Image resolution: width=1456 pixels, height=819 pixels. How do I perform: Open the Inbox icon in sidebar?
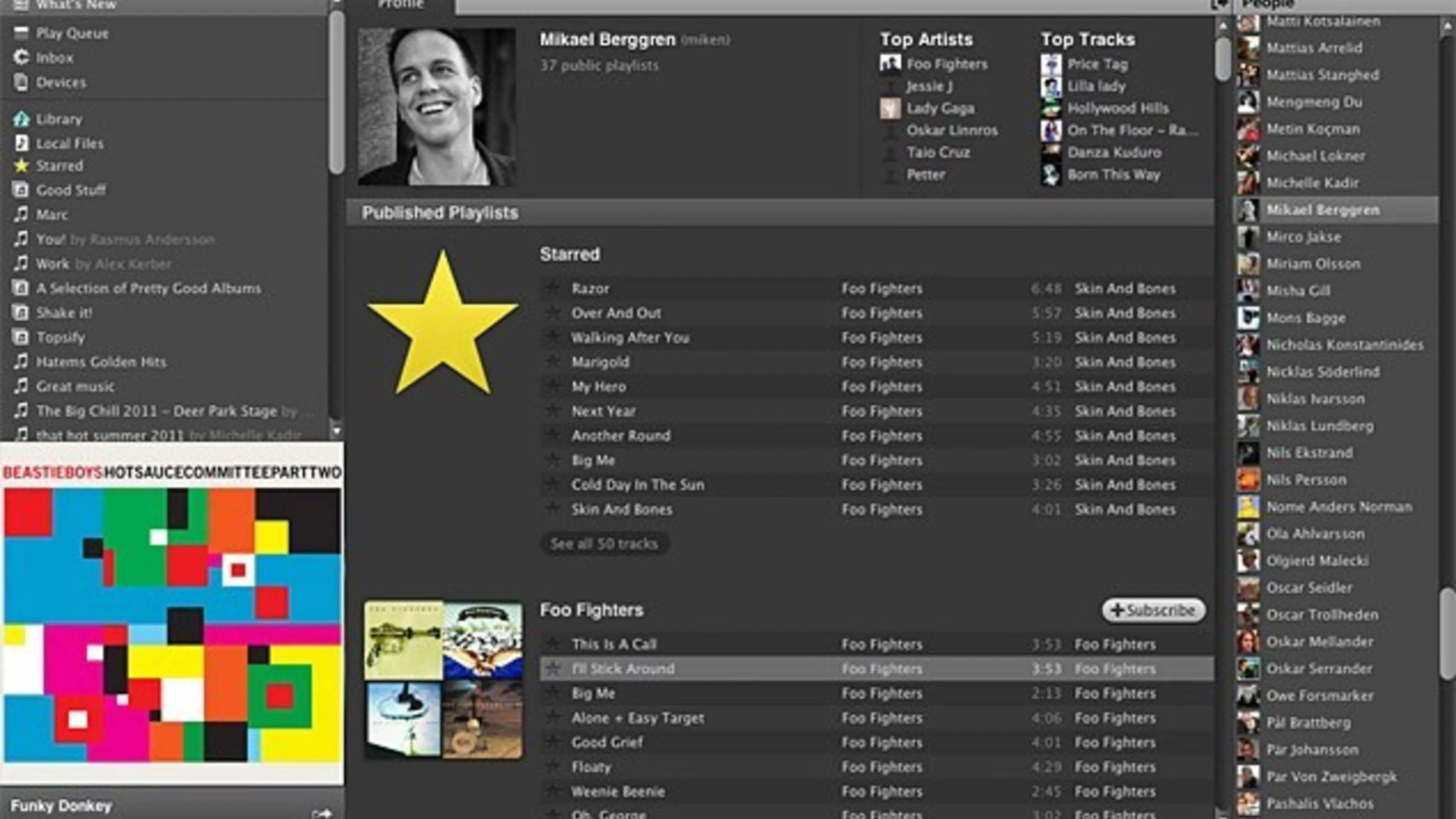tap(21, 57)
